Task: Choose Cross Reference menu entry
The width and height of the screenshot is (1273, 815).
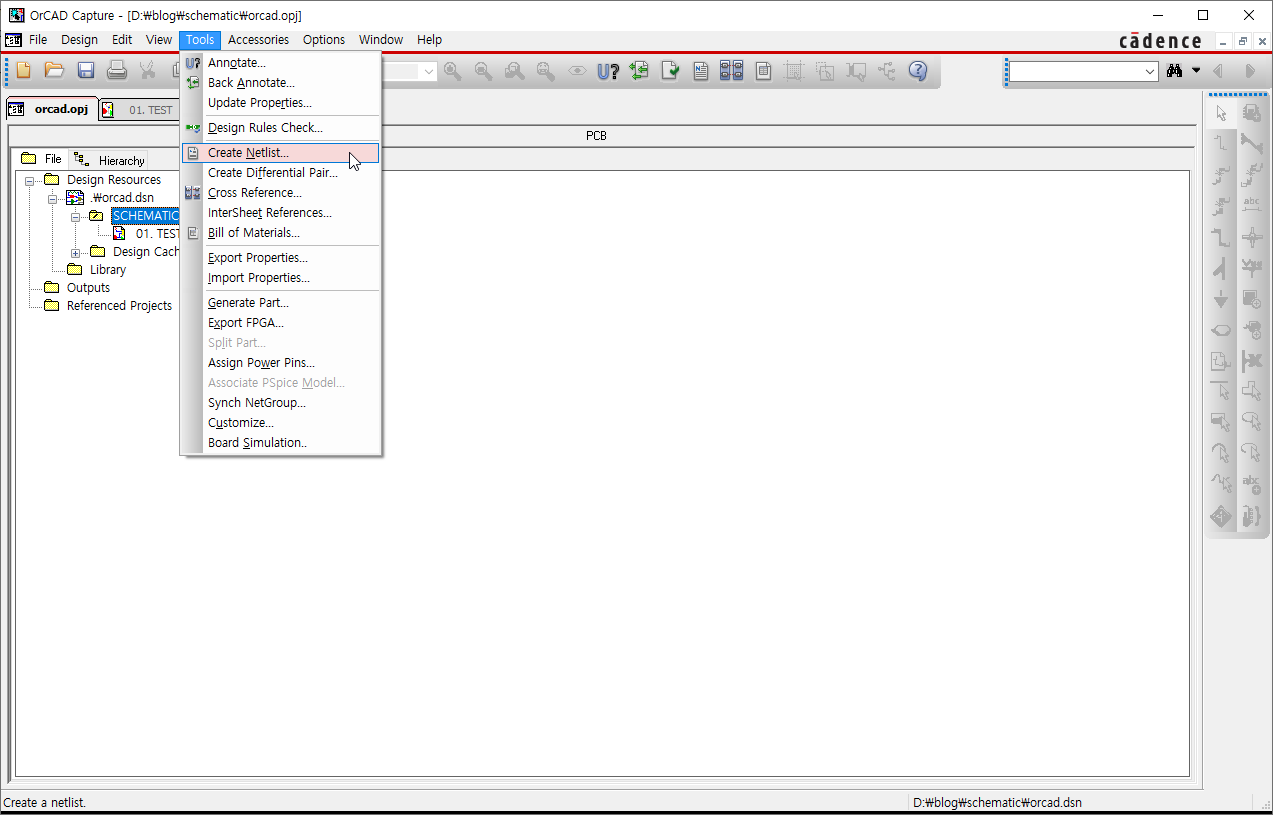Action: pos(281,193)
